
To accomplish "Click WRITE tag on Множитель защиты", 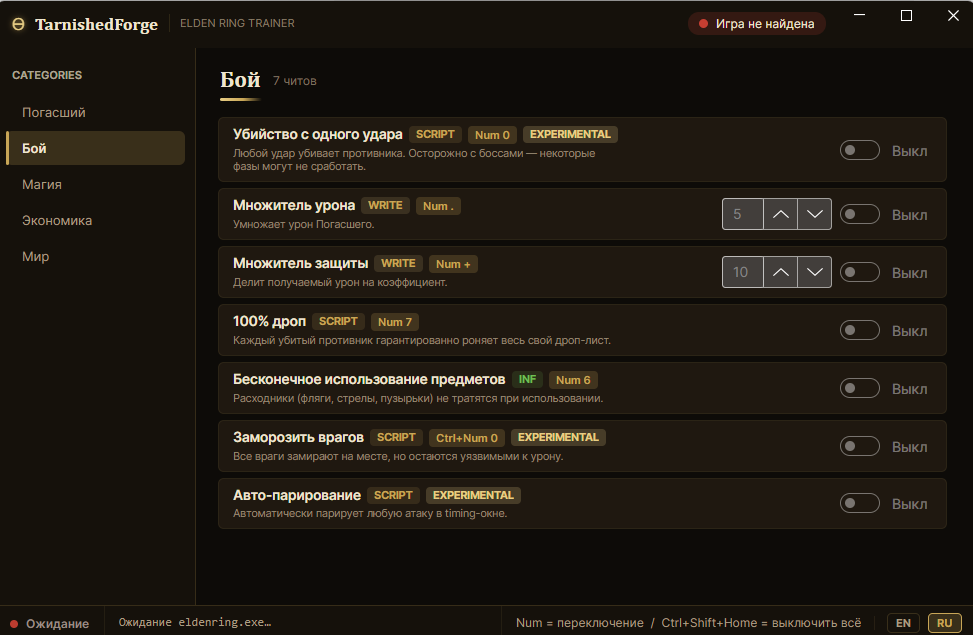I will tap(398, 263).
